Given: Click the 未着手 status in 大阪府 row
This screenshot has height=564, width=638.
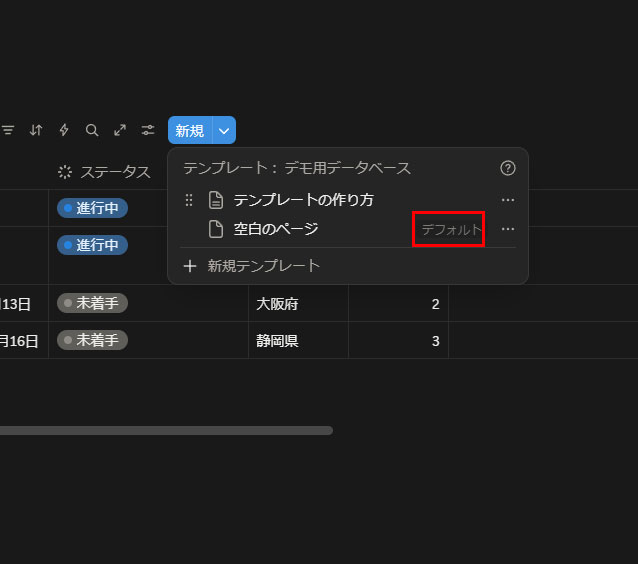Looking at the screenshot, I should (92, 303).
